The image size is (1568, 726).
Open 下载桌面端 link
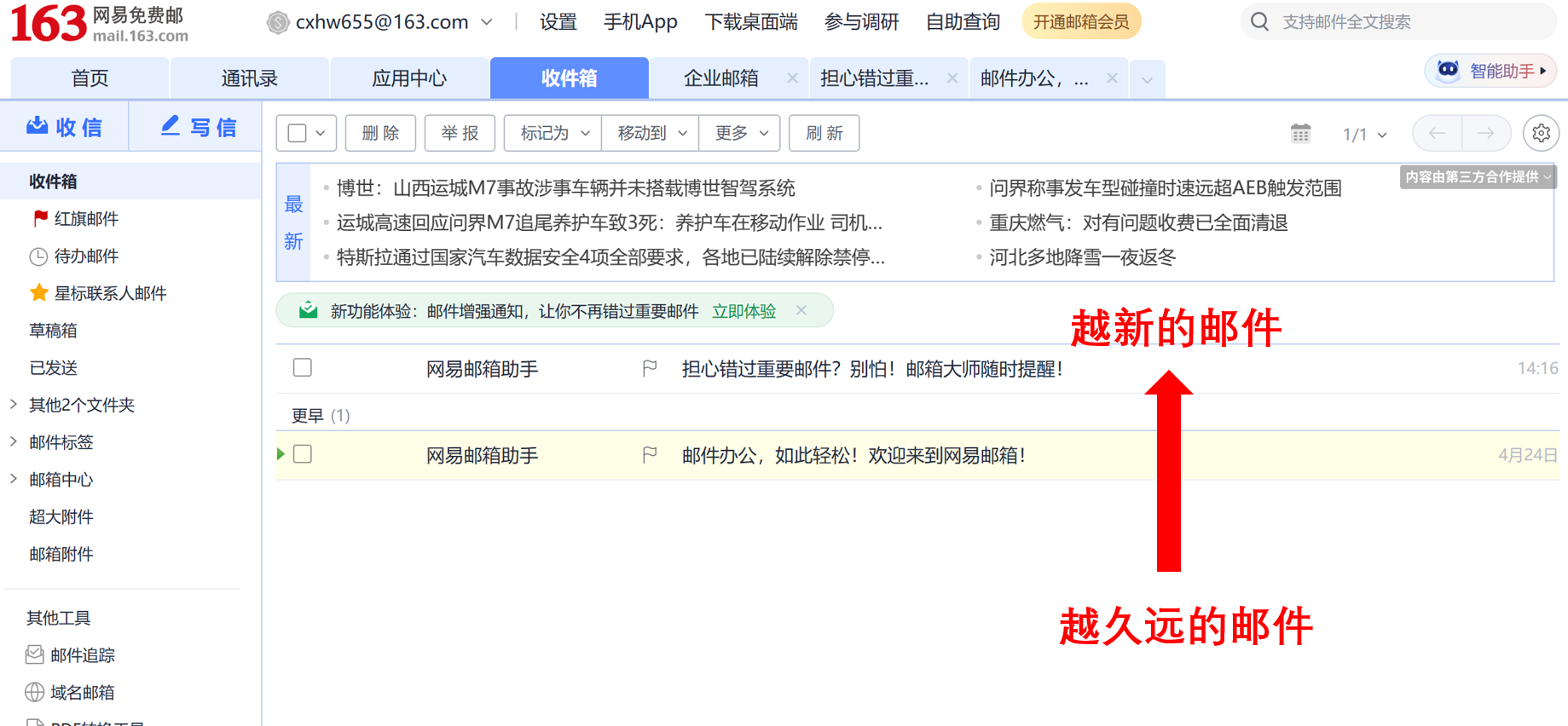pos(751,22)
